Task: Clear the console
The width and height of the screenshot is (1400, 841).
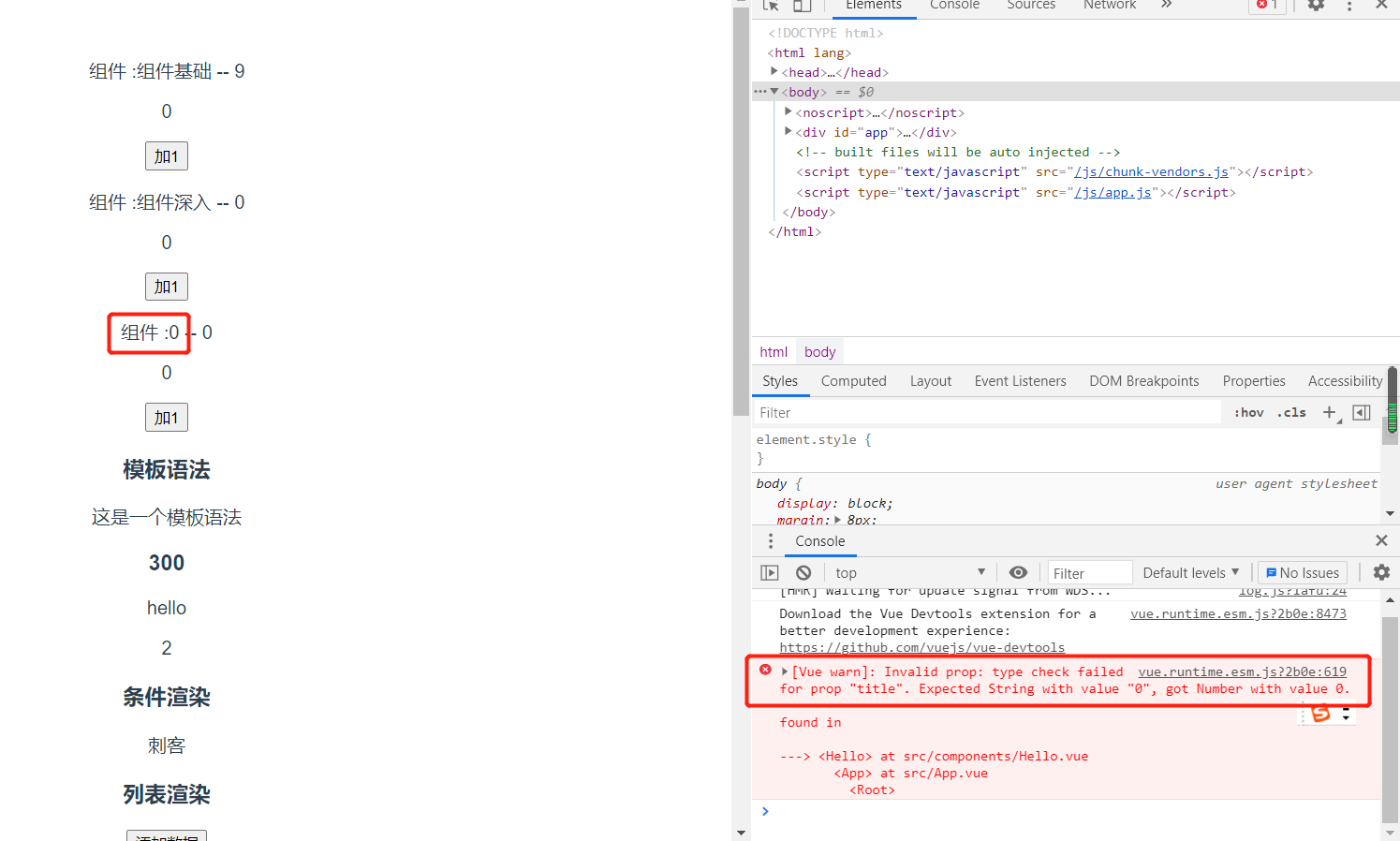Action: coord(803,572)
